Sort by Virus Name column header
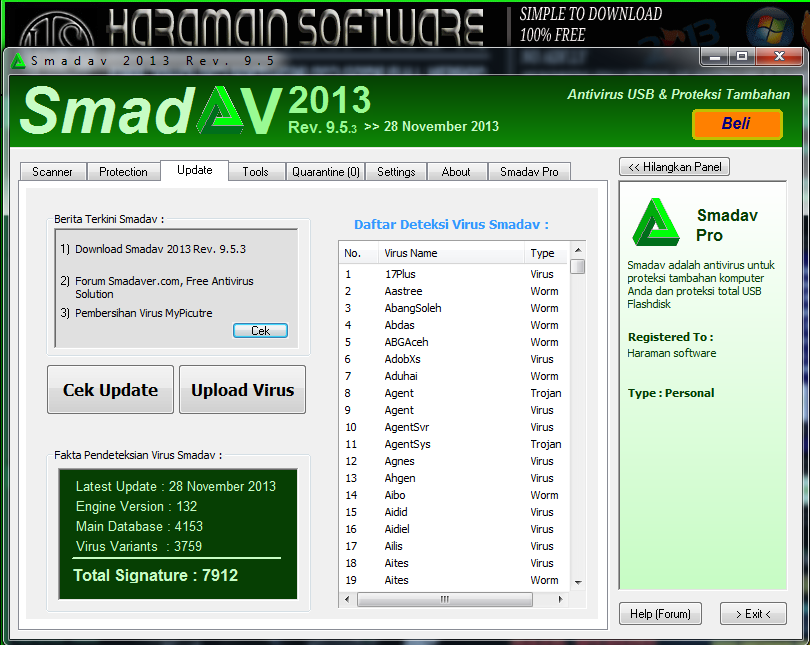Screen dimensions: 810x645 451,253
